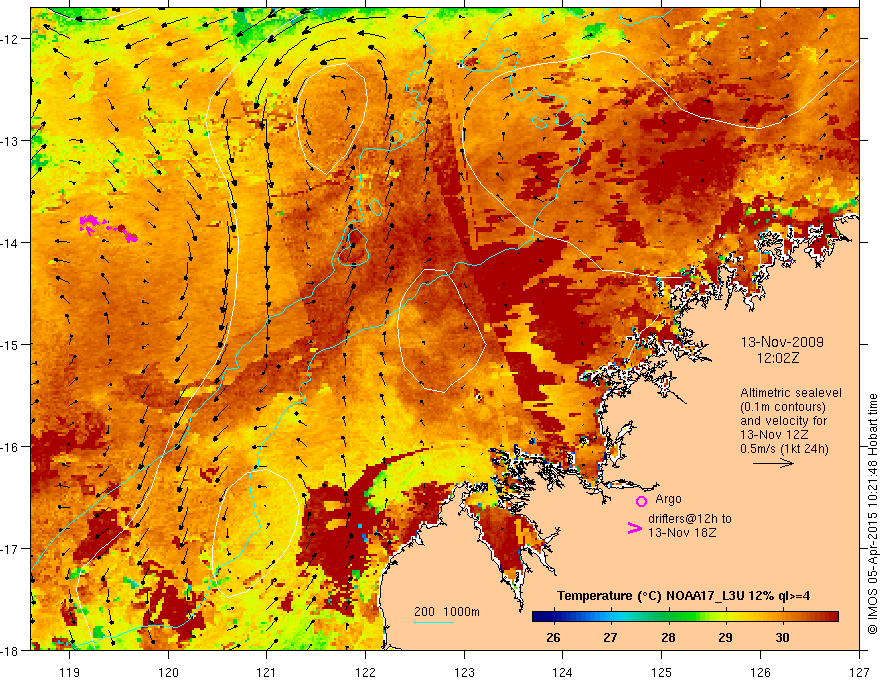Click the '12:02Z' time text

click(778, 358)
